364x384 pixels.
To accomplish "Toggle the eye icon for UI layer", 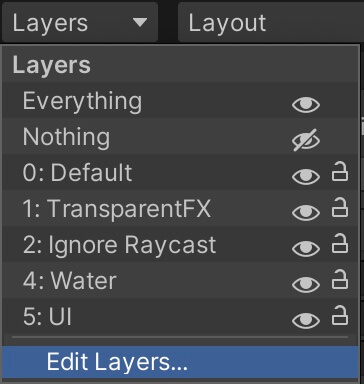I will tap(306, 320).
